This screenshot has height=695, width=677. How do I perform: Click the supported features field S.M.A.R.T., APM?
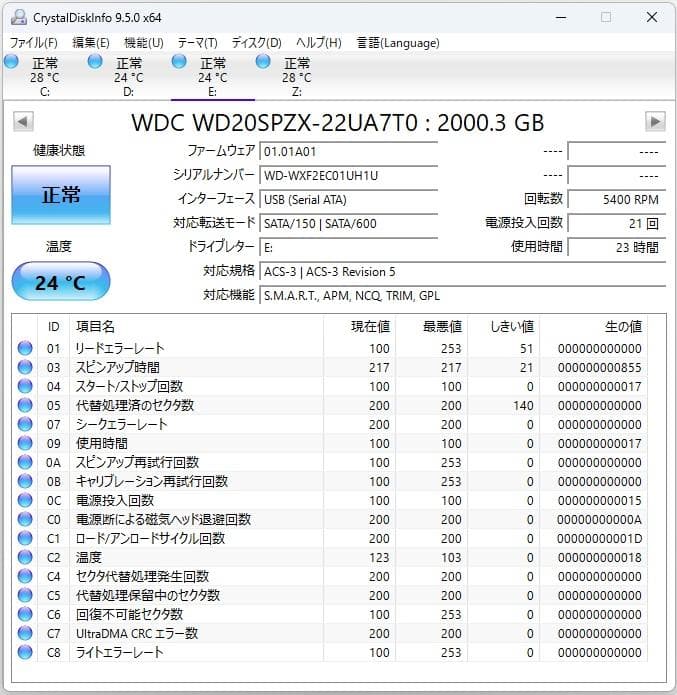[x=462, y=295]
